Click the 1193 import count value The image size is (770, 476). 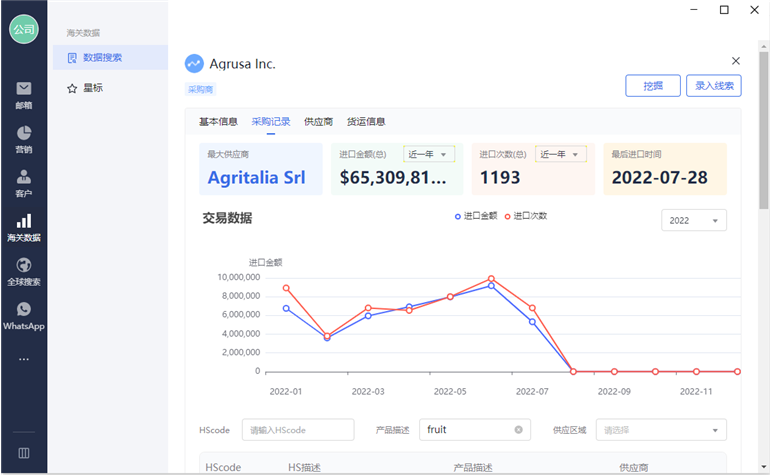(x=499, y=178)
